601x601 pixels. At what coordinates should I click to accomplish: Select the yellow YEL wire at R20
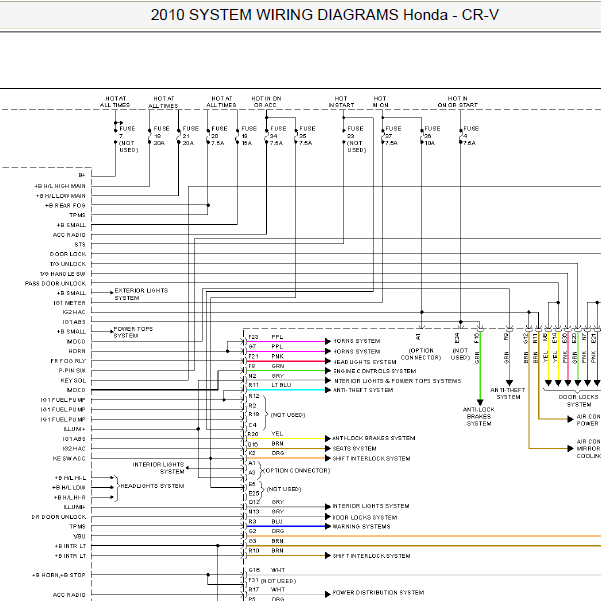coord(286,438)
